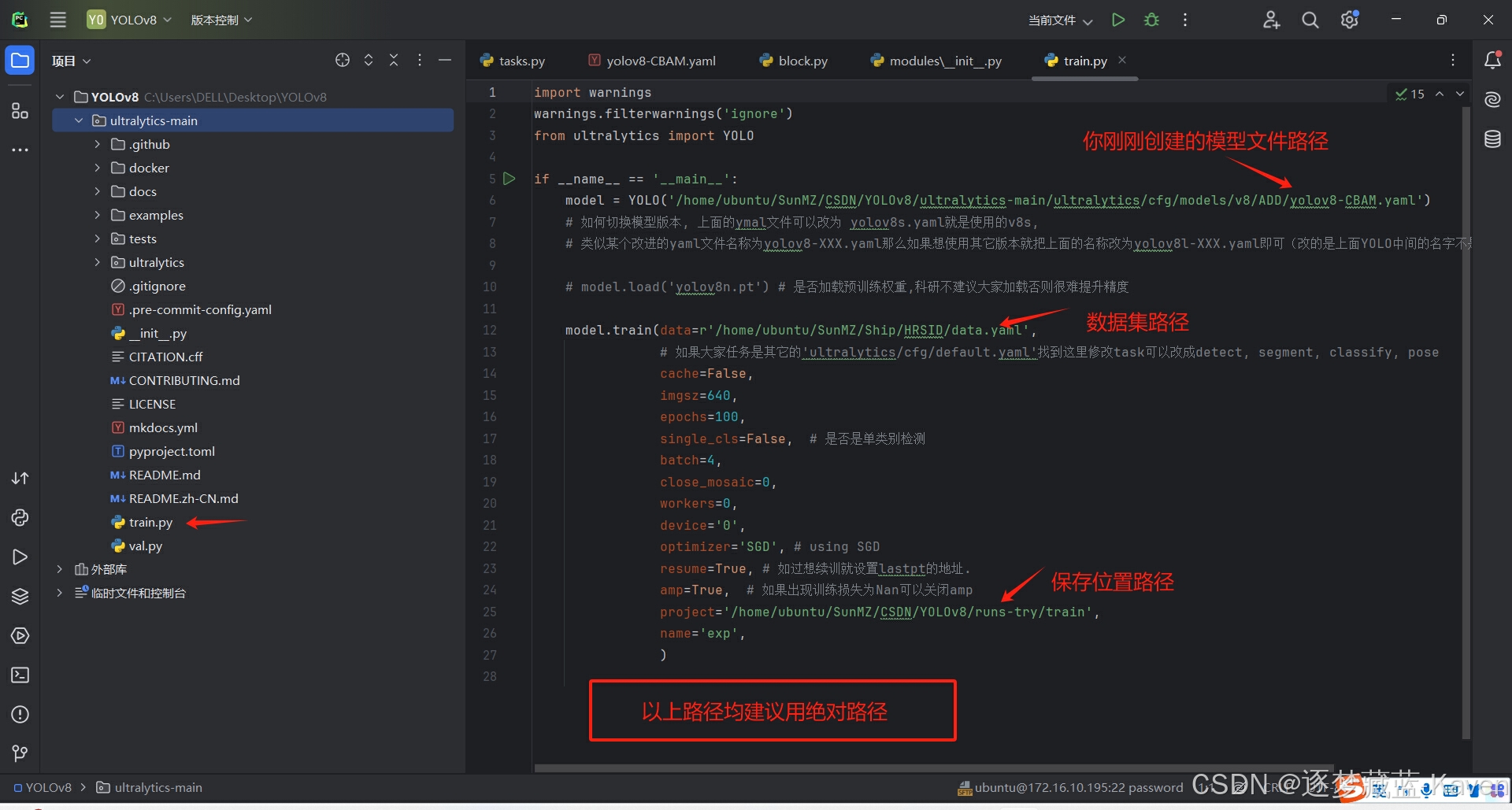The width and height of the screenshot is (1512, 810).
Task: Run the current file
Action: tap(1117, 20)
